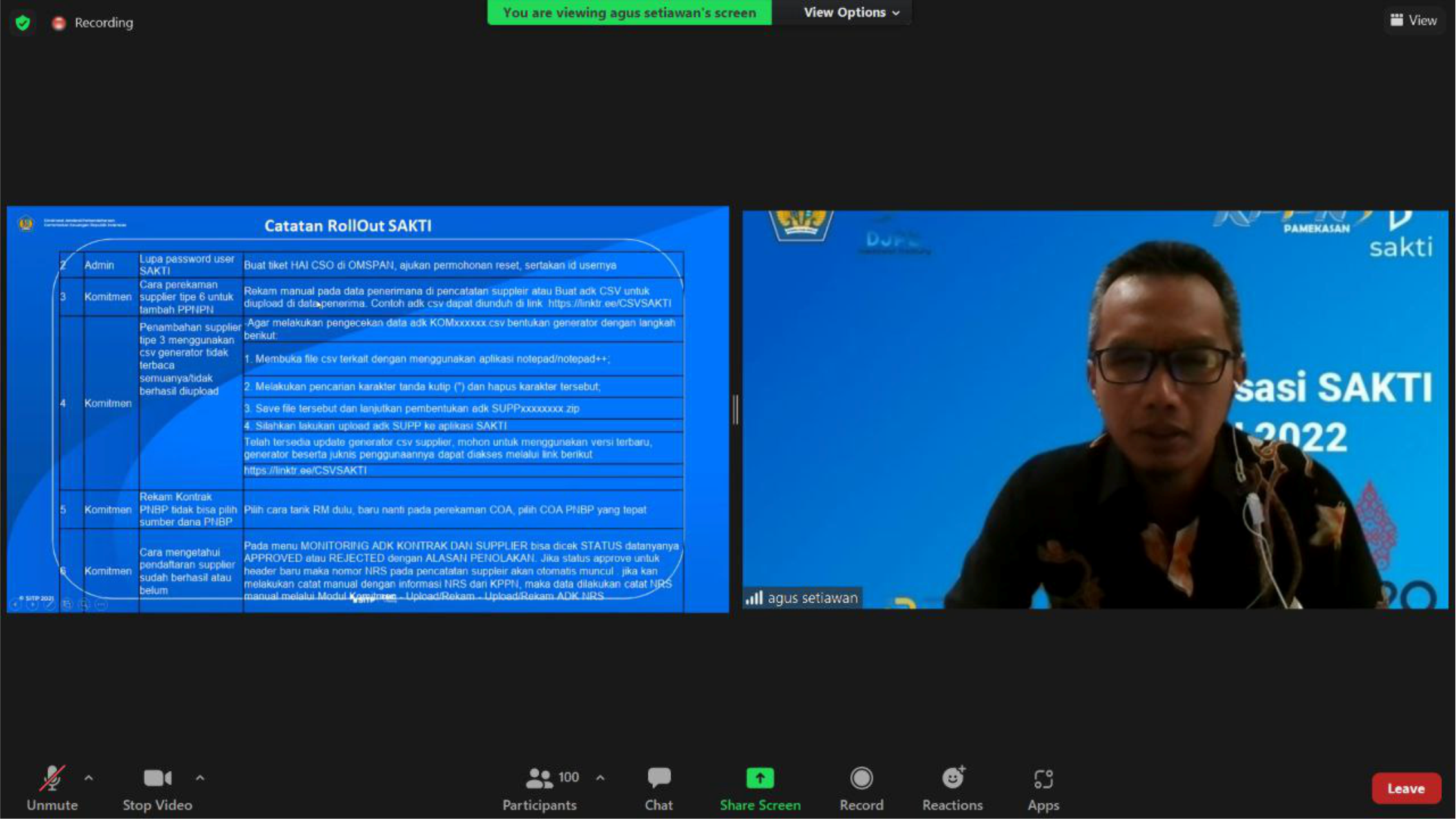The height and width of the screenshot is (819, 1456).
Task: Click the 'You are viewing agus setiawan's screen' banner
Action: [630, 12]
